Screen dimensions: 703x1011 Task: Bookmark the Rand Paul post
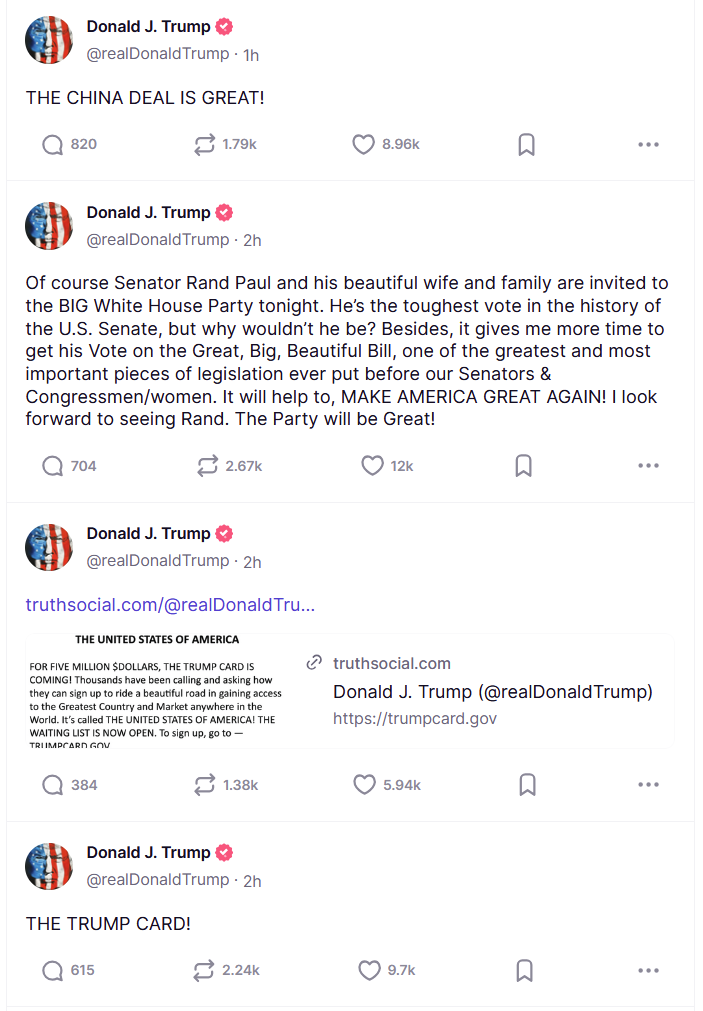tap(524, 466)
